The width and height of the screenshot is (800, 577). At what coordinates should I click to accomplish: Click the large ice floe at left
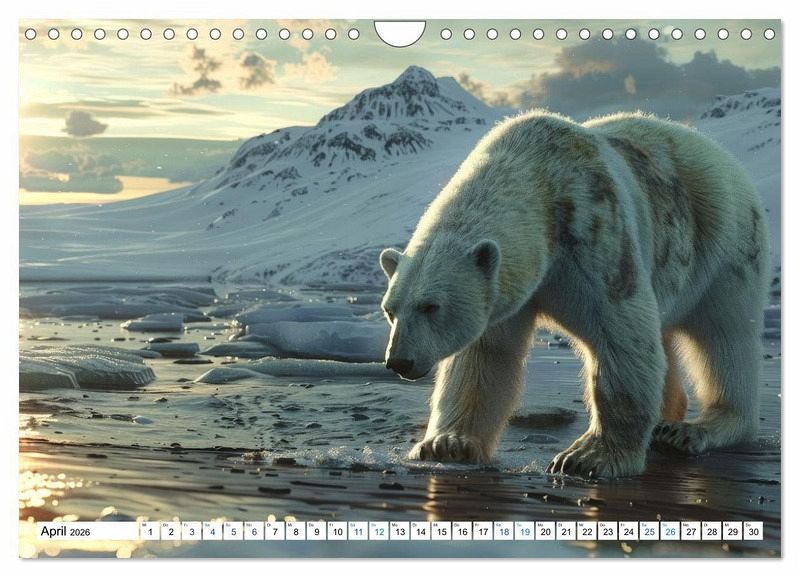[85, 368]
